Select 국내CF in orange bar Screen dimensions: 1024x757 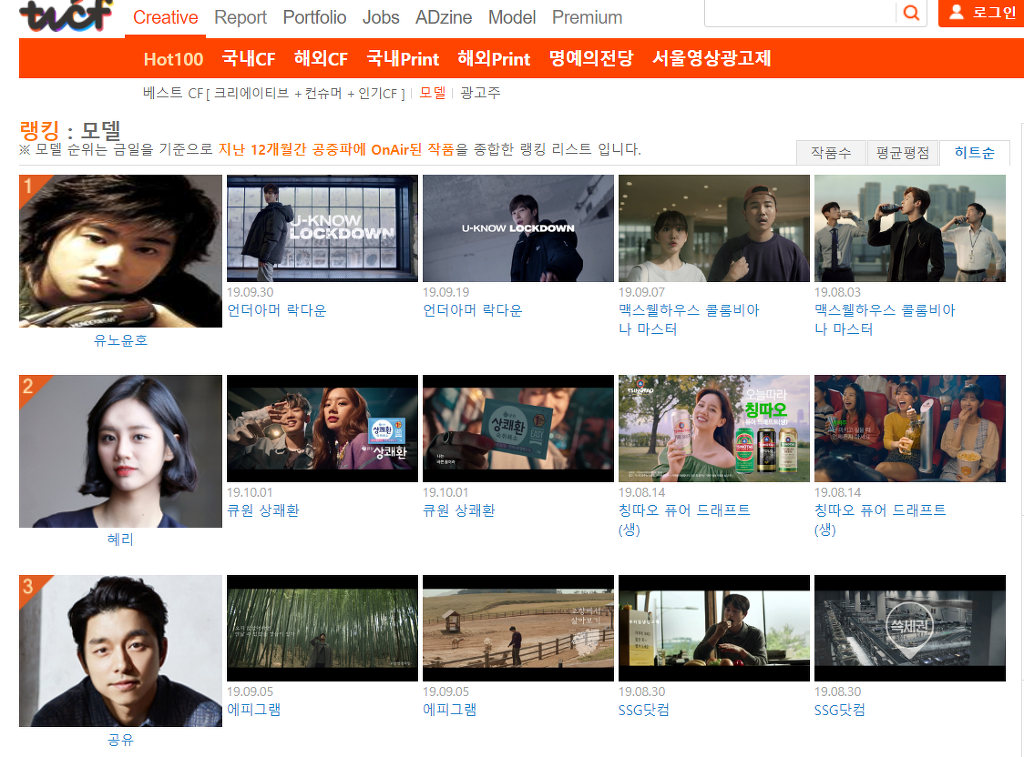[248, 59]
